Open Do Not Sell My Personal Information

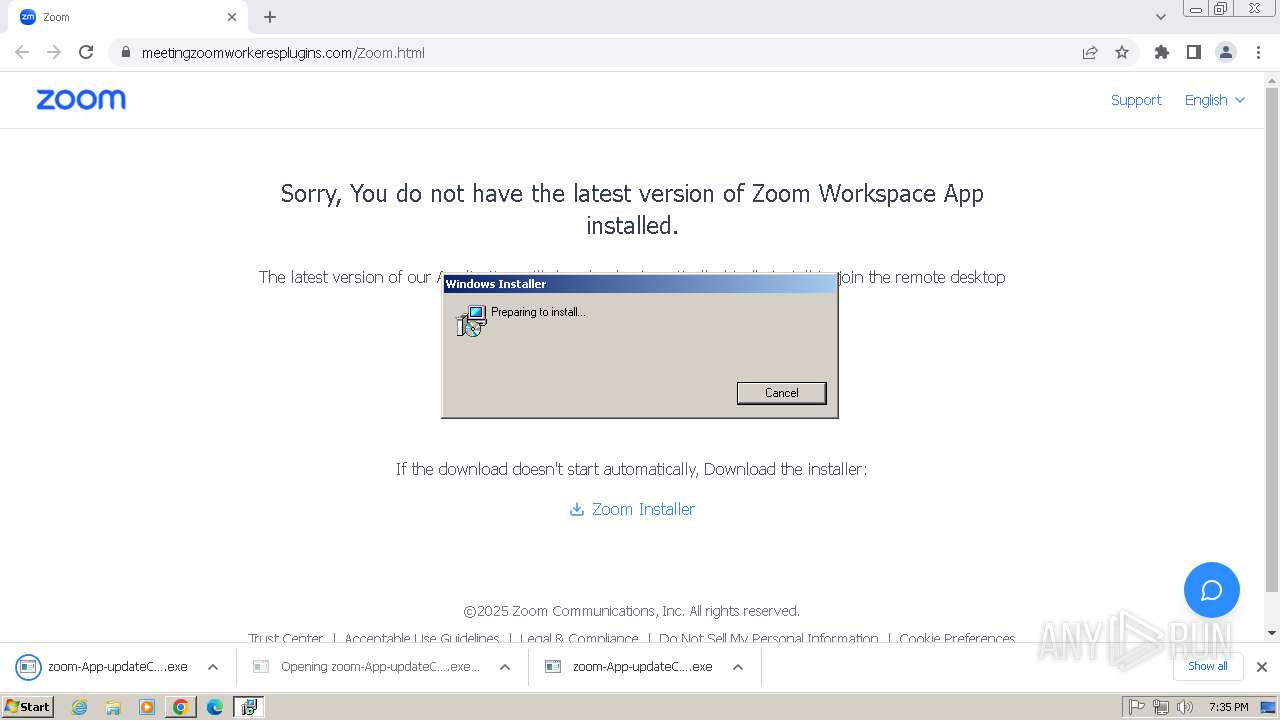(769, 638)
